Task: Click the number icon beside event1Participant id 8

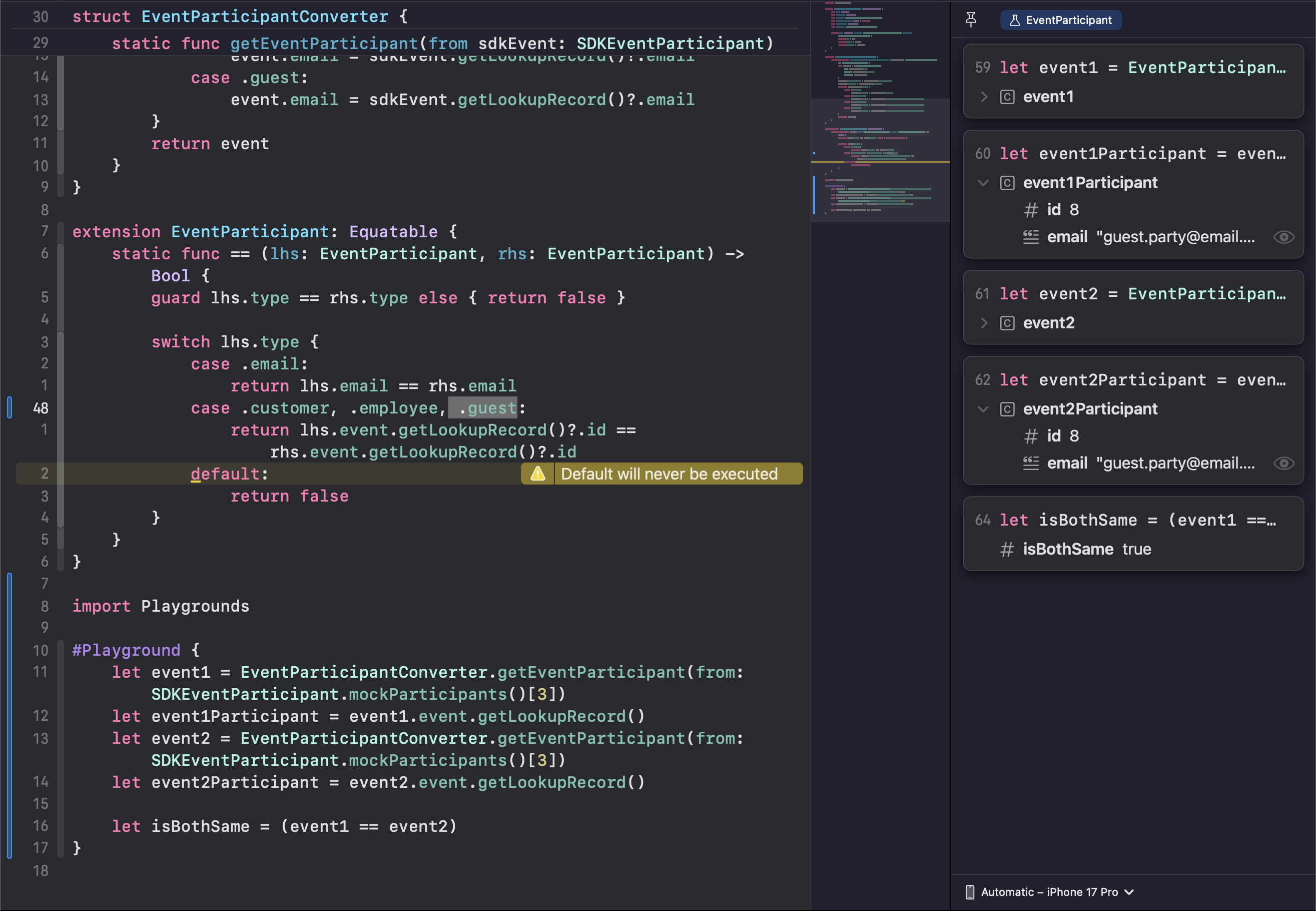Action: (x=1031, y=210)
